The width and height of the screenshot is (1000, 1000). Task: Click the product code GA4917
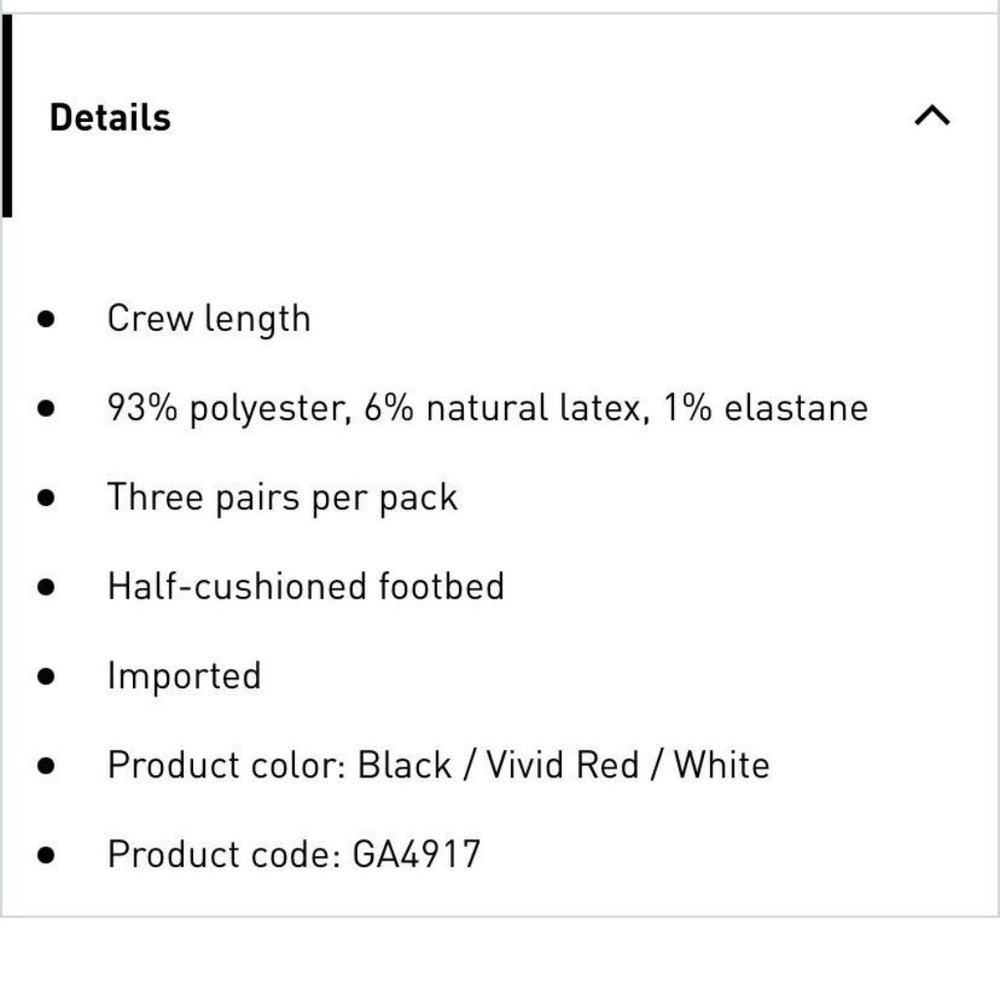tap(417, 854)
